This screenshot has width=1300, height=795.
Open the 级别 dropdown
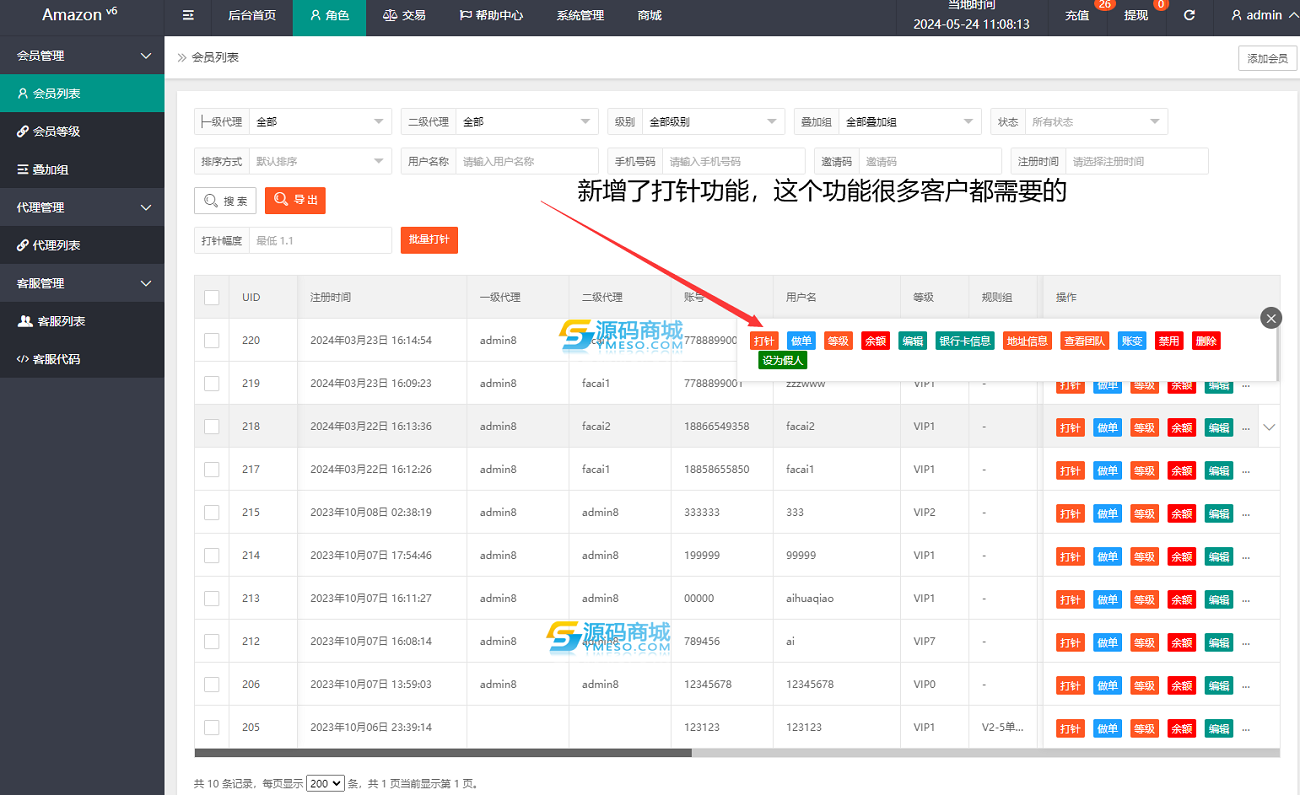713,122
